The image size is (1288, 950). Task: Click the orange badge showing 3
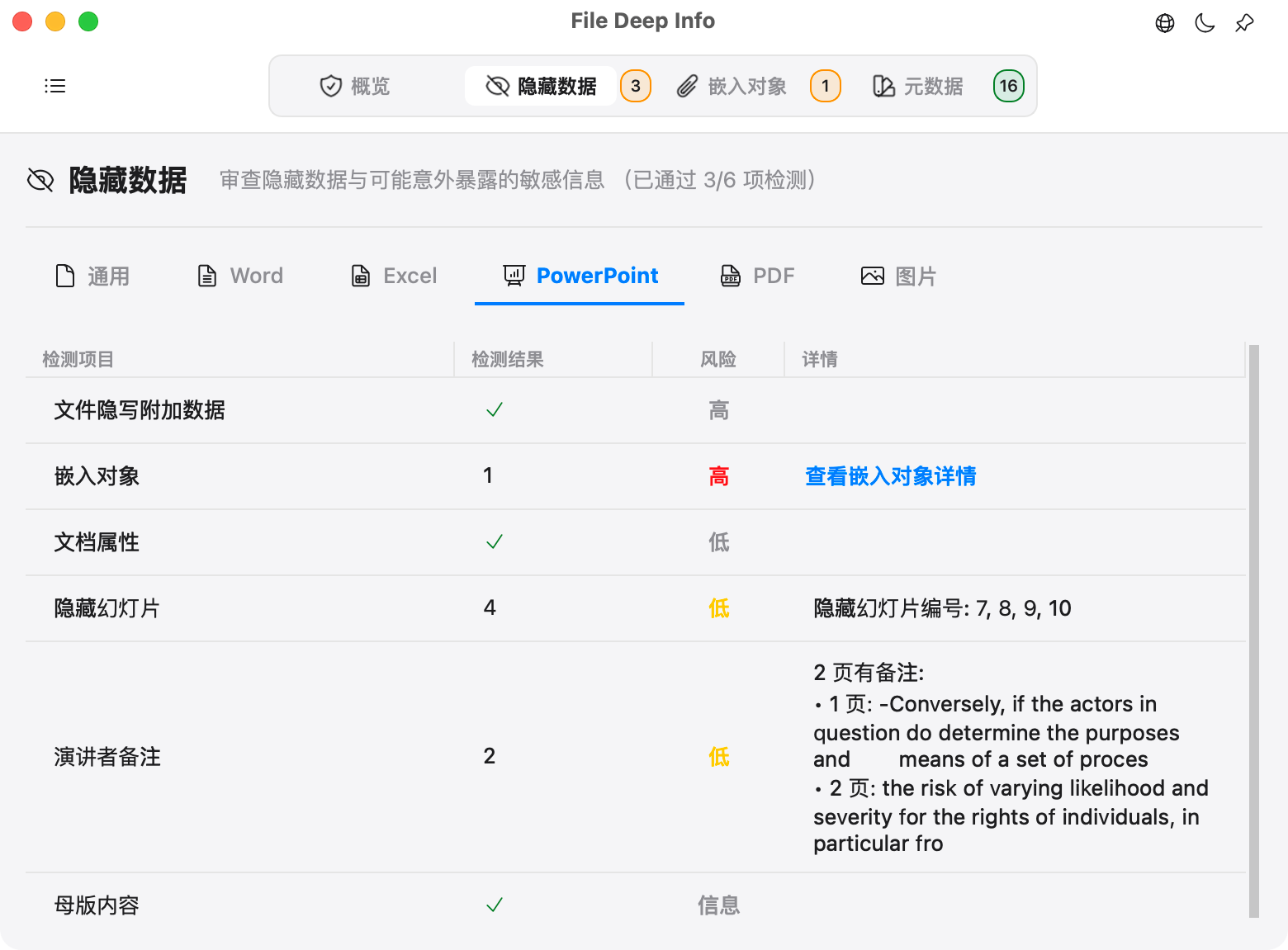click(x=636, y=86)
